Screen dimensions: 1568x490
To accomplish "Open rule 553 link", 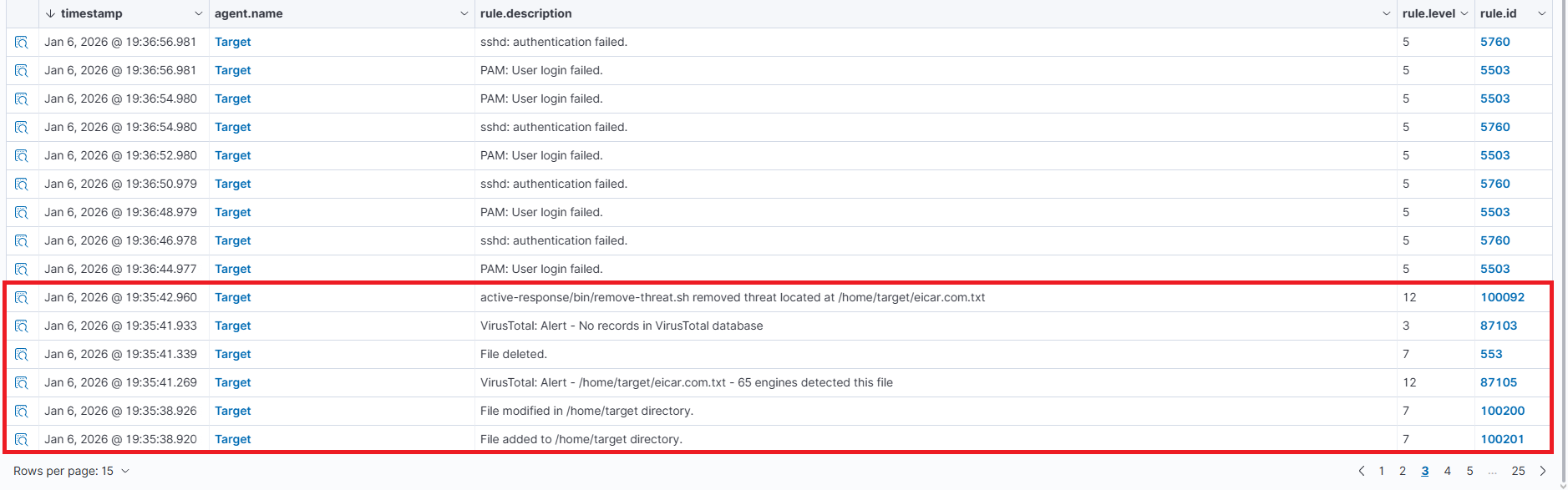I will click(x=1491, y=354).
